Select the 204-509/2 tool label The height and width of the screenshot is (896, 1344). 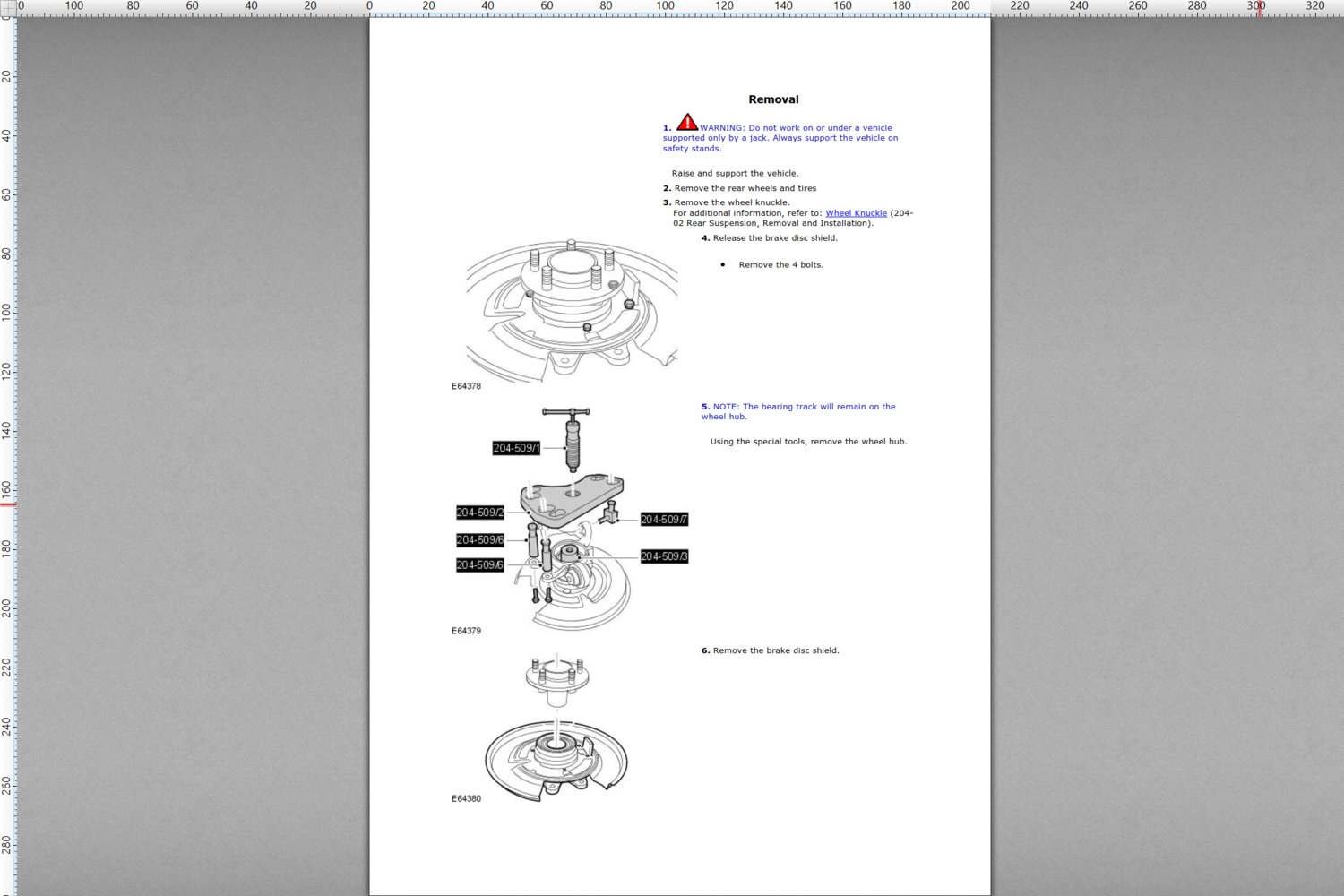[480, 513]
